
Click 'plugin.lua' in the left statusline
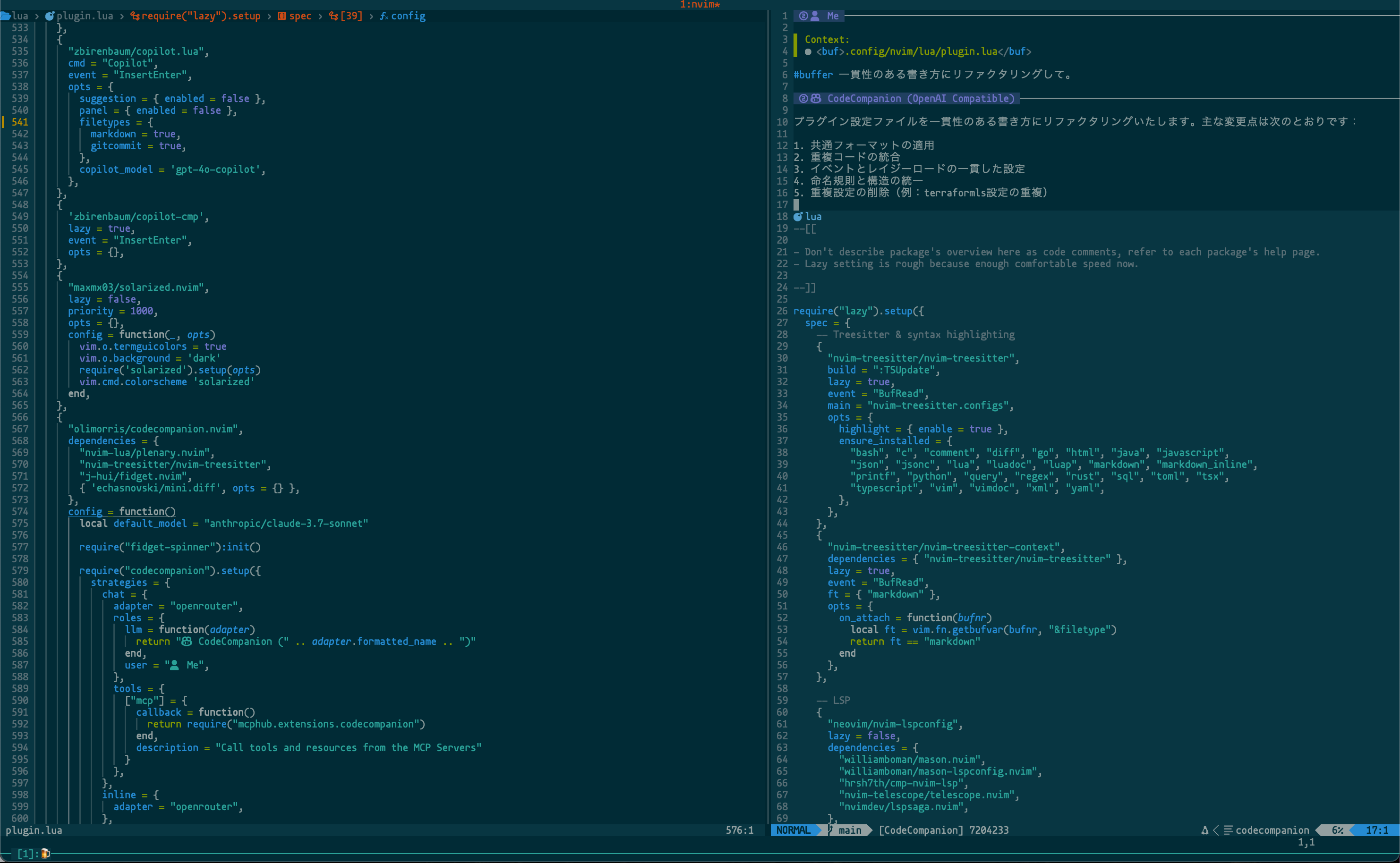pos(34,830)
